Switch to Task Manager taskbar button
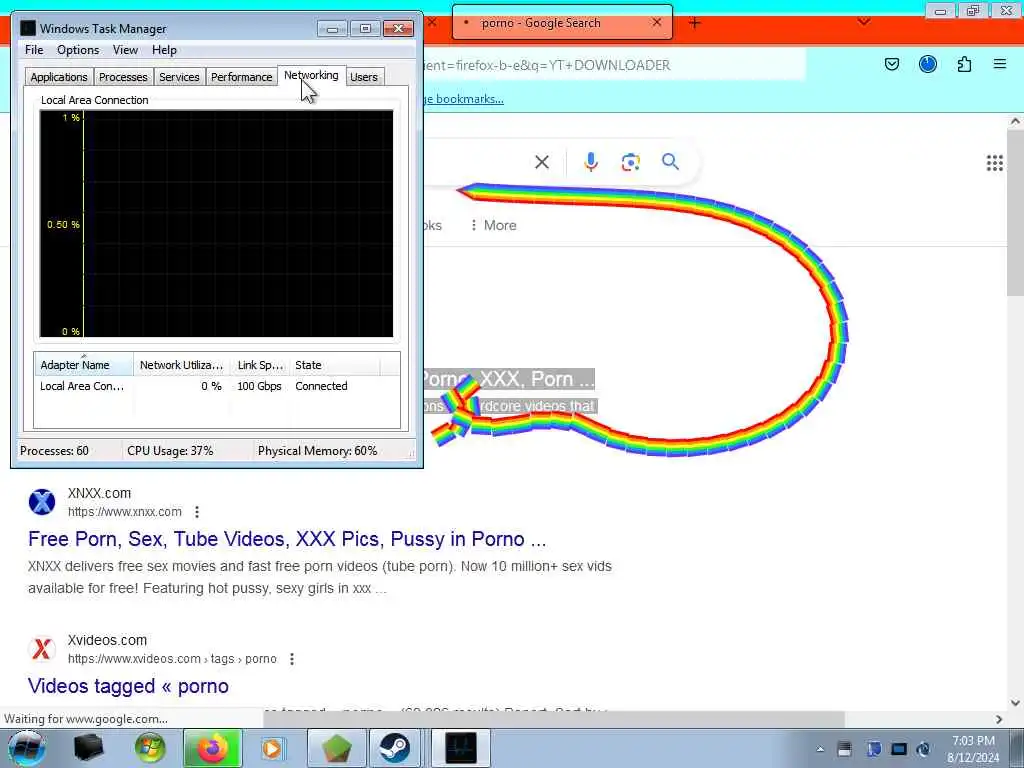1024x768 pixels. tap(461, 748)
